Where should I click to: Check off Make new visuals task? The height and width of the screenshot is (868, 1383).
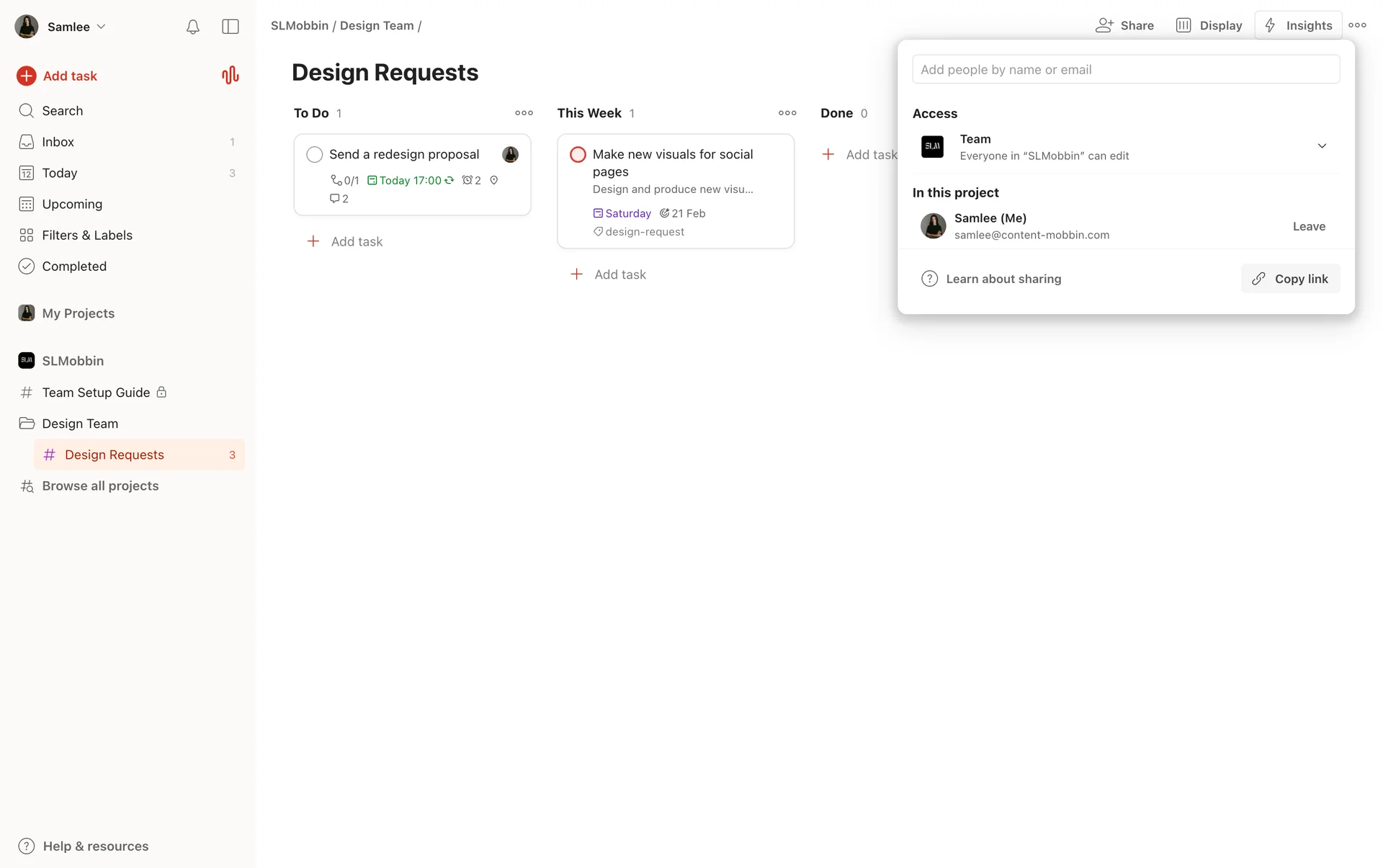point(578,154)
